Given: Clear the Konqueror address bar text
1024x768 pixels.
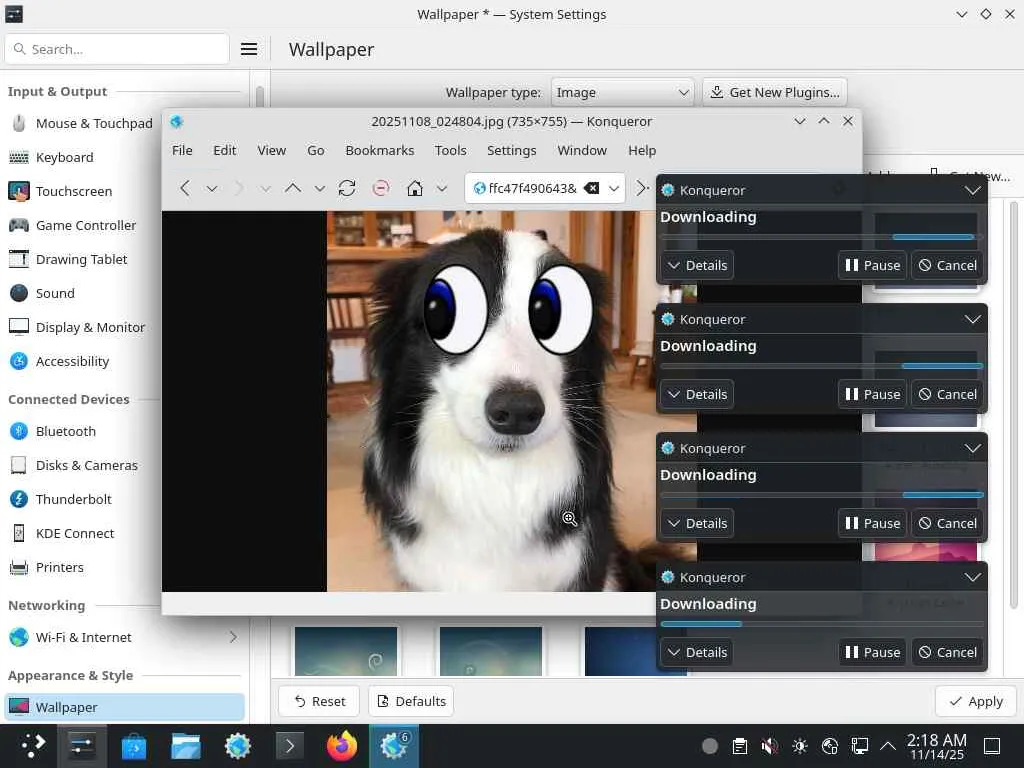Looking at the screenshot, I should click(591, 188).
